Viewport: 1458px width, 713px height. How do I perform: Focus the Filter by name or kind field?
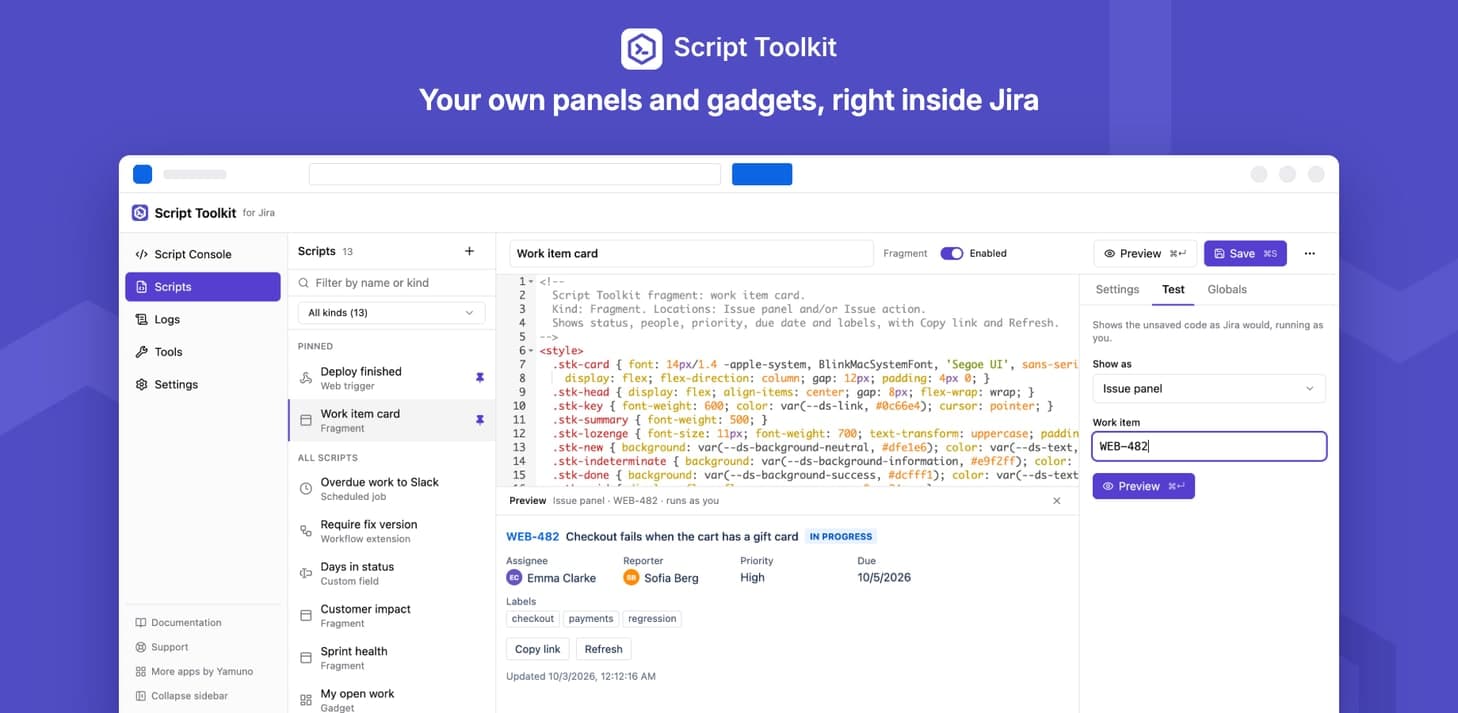392,283
